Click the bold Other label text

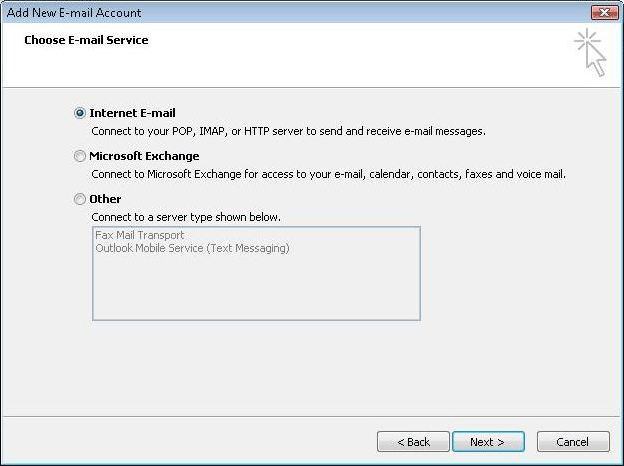tap(105, 199)
